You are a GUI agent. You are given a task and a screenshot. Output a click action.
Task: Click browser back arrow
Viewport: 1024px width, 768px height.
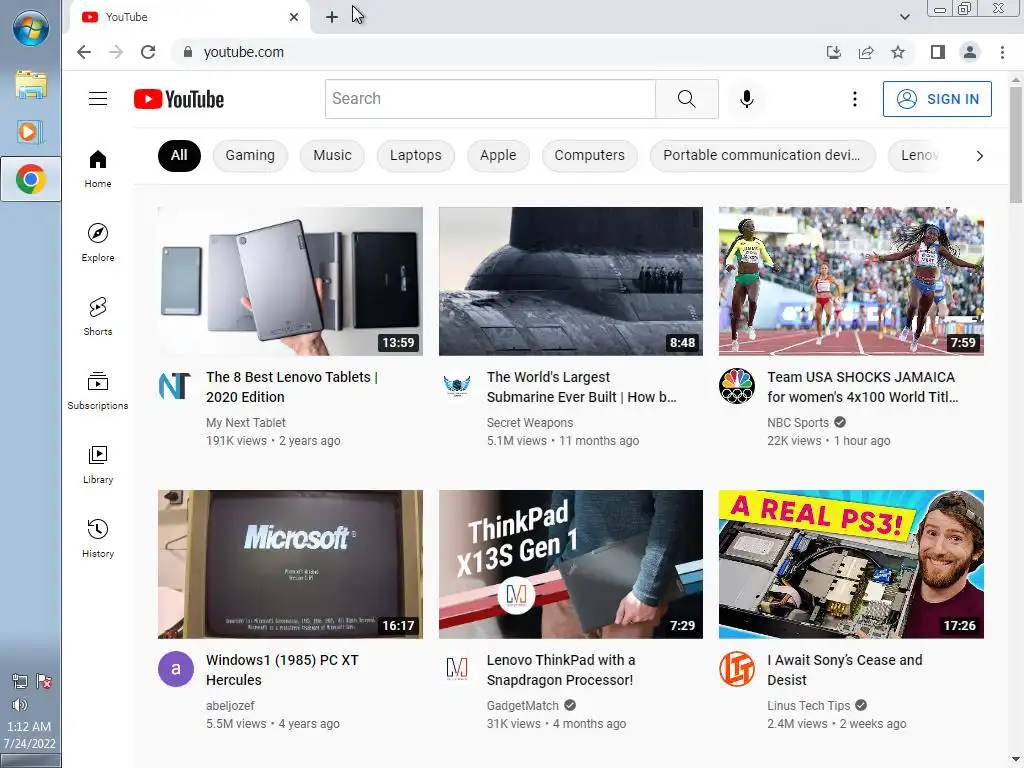[84, 52]
